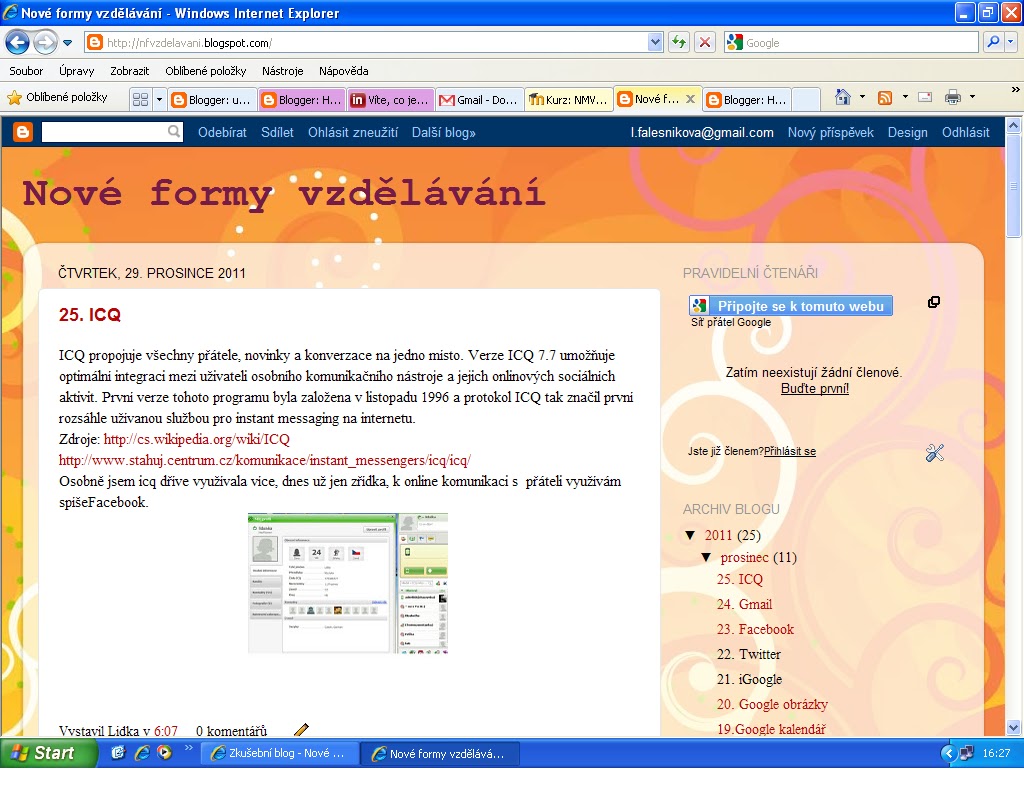The image size is (1024, 805).
Task: Open the Nástroje menu
Action: pos(282,71)
